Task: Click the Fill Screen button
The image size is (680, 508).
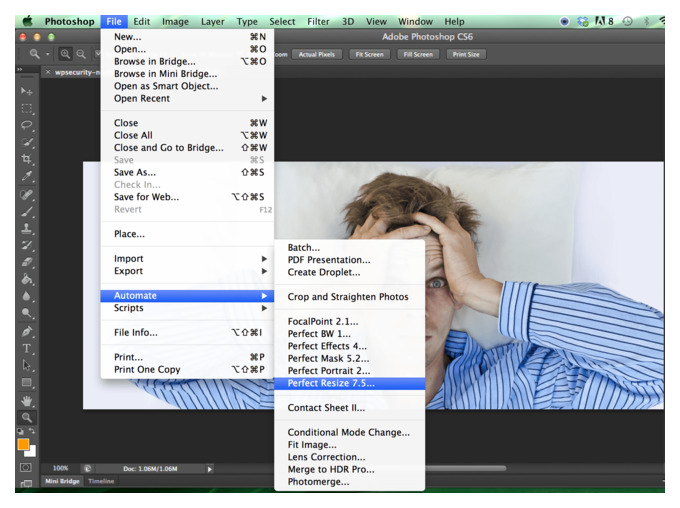Action: [x=418, y=54]
